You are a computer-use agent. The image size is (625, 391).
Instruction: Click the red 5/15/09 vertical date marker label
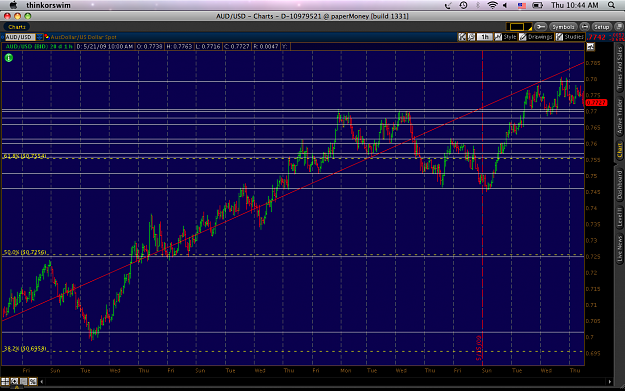point(479,348)
